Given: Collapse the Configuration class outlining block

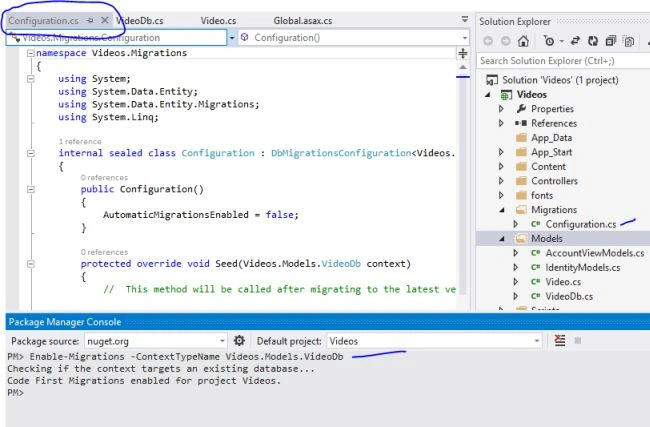Looking at the screenshot, I should (x=30, y=153).
